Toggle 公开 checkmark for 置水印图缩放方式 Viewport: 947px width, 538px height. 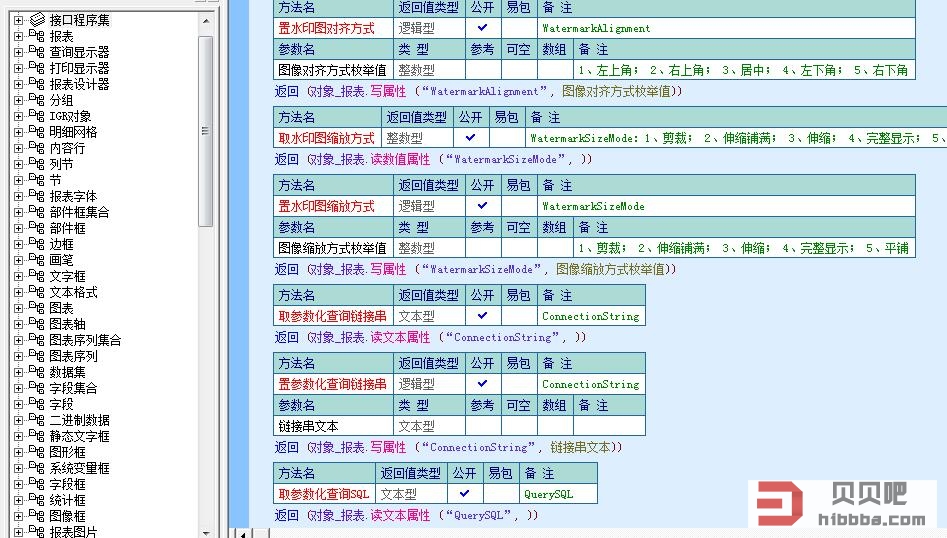483,206
